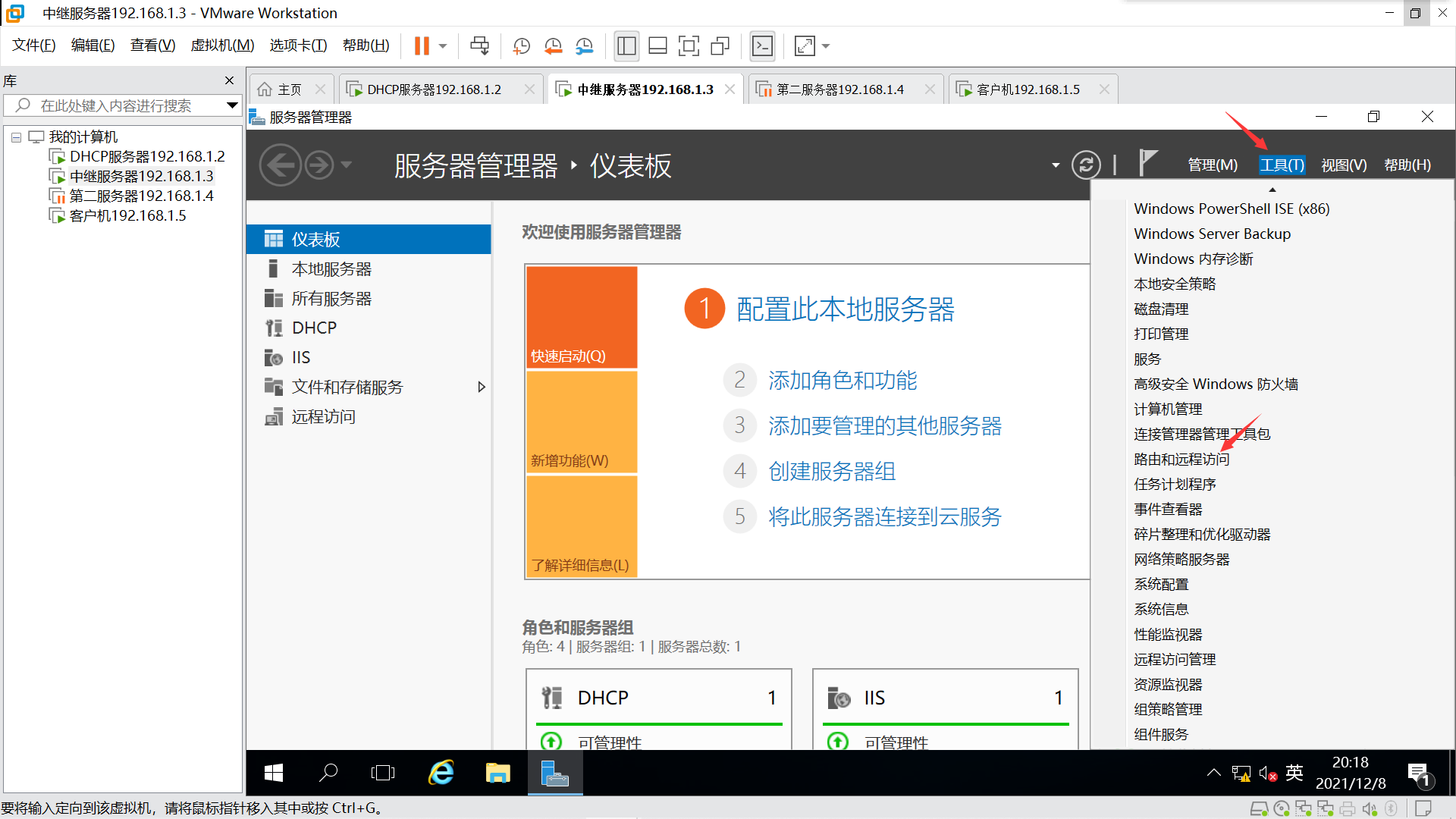Click the VMware suspend/pause button
The image size is (1456, 819).
click(422, 46)
